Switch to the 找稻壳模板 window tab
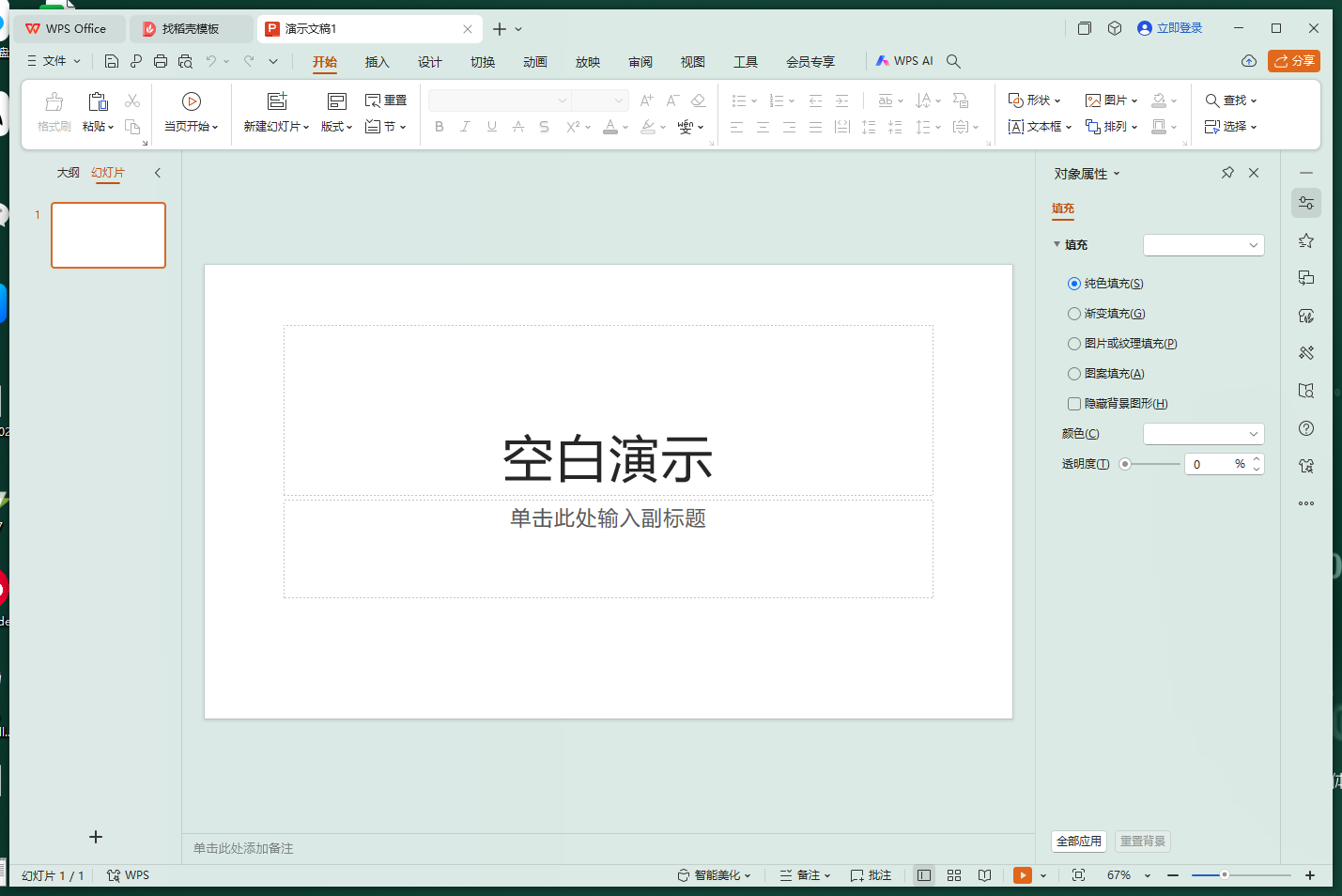The width and height of the screenshot is (1342, 896). coord(191,29)
